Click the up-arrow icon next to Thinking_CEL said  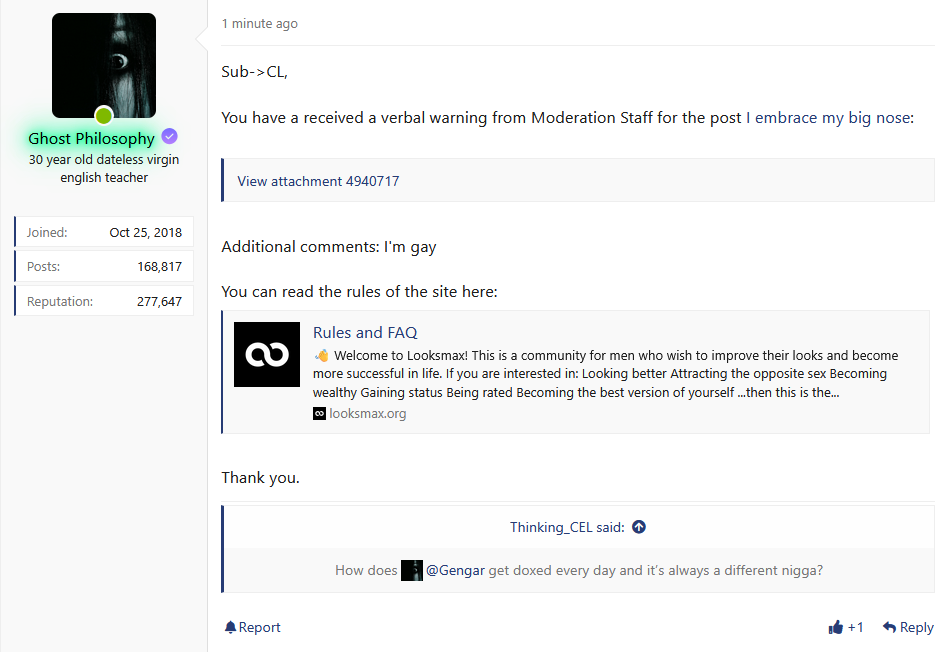(x=639, y=527)
